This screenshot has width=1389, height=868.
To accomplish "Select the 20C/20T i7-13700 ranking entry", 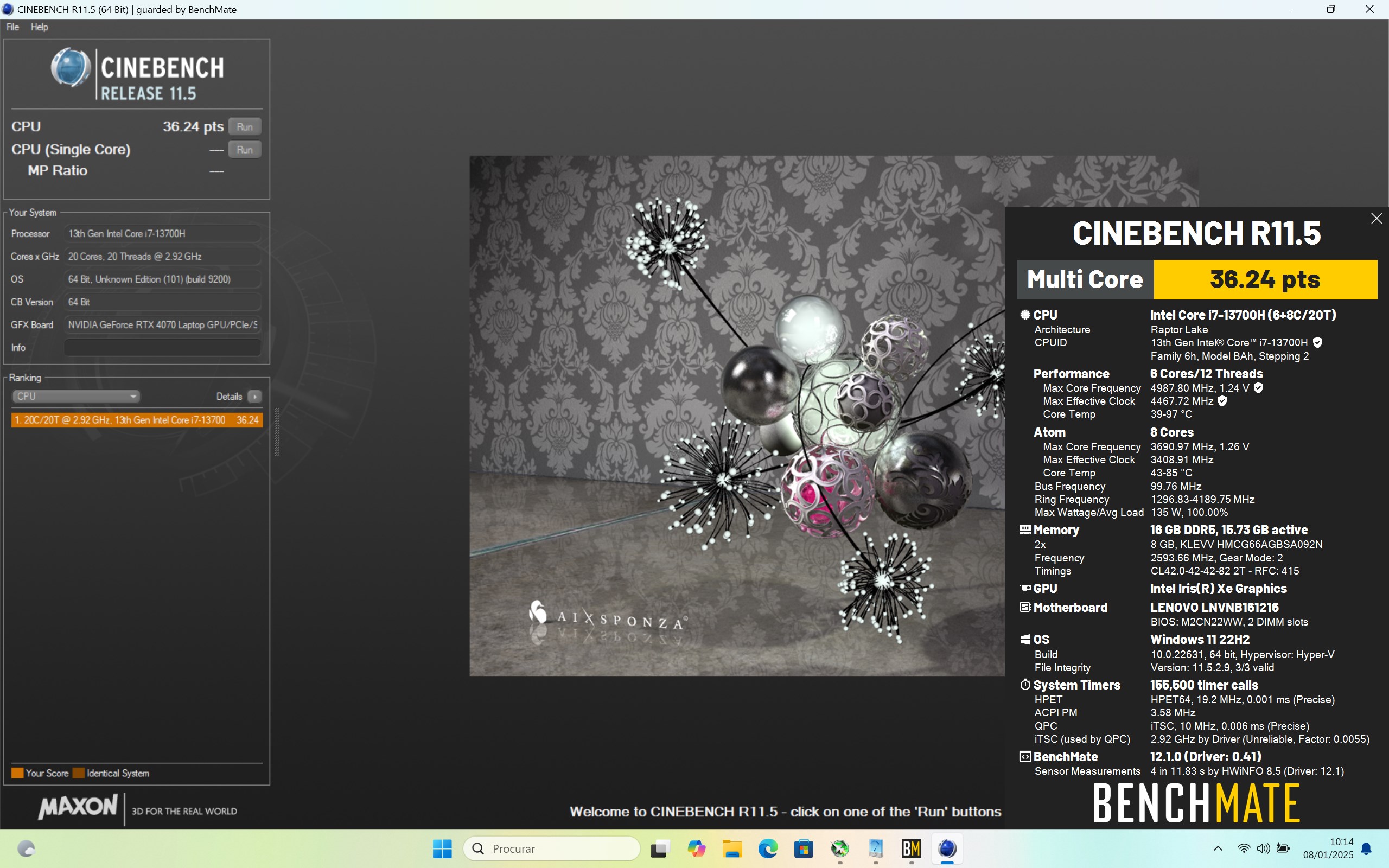I will (x=137, y=420).
